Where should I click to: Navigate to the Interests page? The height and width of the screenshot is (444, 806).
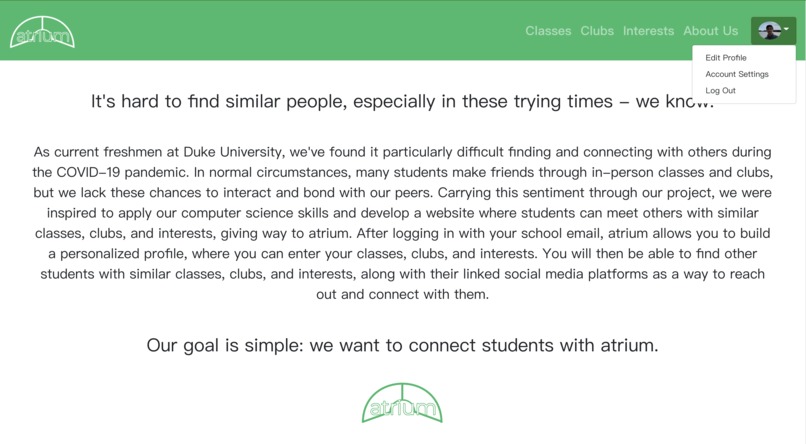point(648,31)
